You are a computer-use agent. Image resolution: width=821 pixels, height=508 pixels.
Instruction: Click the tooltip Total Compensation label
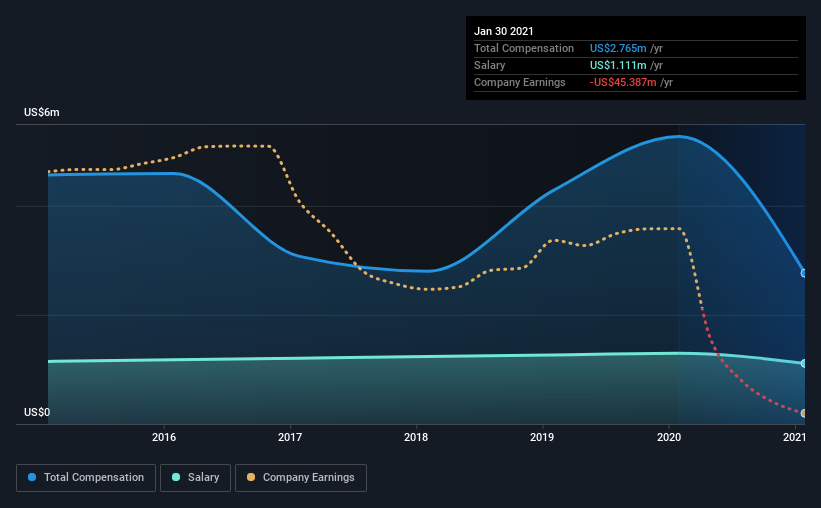click(524, 48)
